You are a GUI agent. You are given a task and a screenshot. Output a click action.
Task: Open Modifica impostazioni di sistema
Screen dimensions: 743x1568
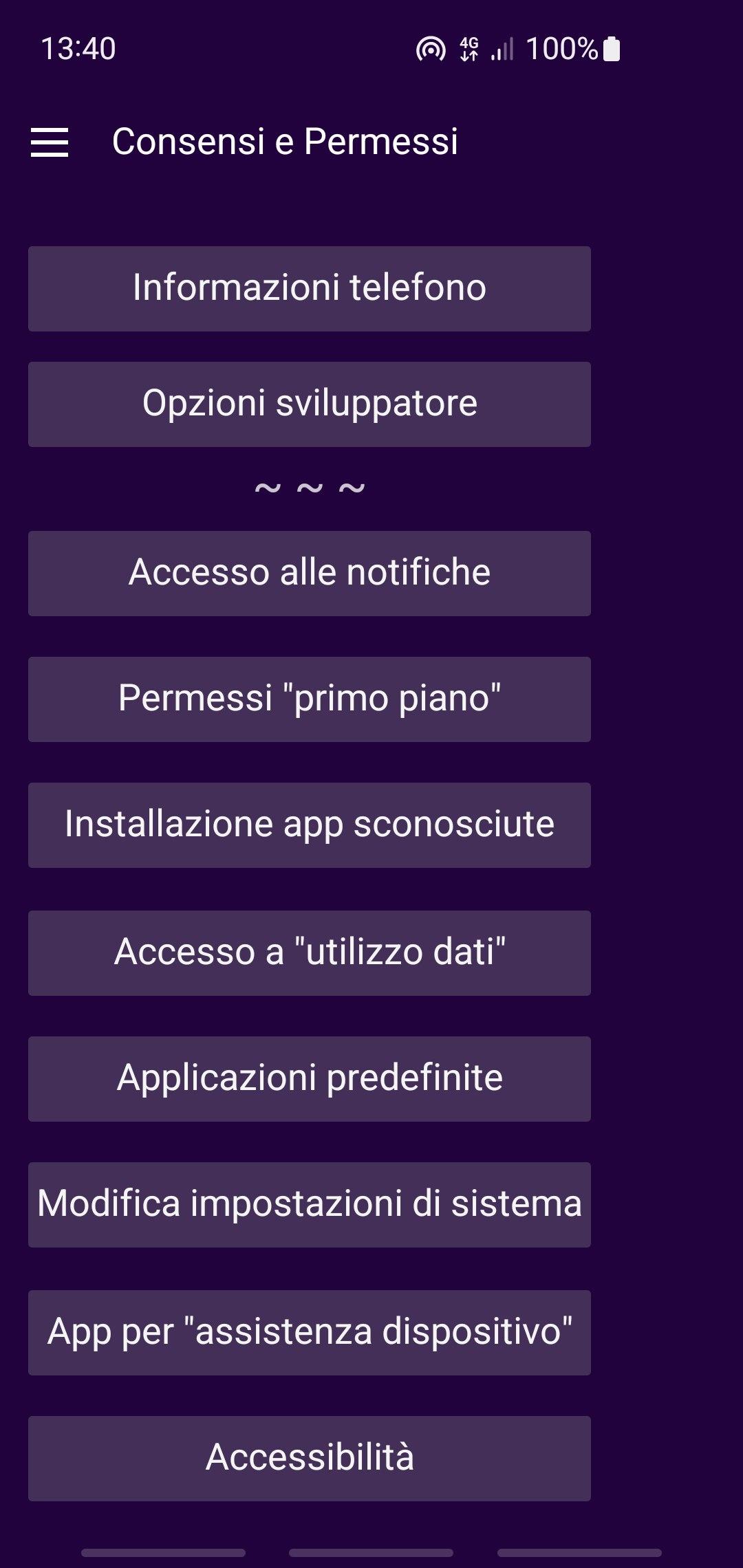(310, 1205)
